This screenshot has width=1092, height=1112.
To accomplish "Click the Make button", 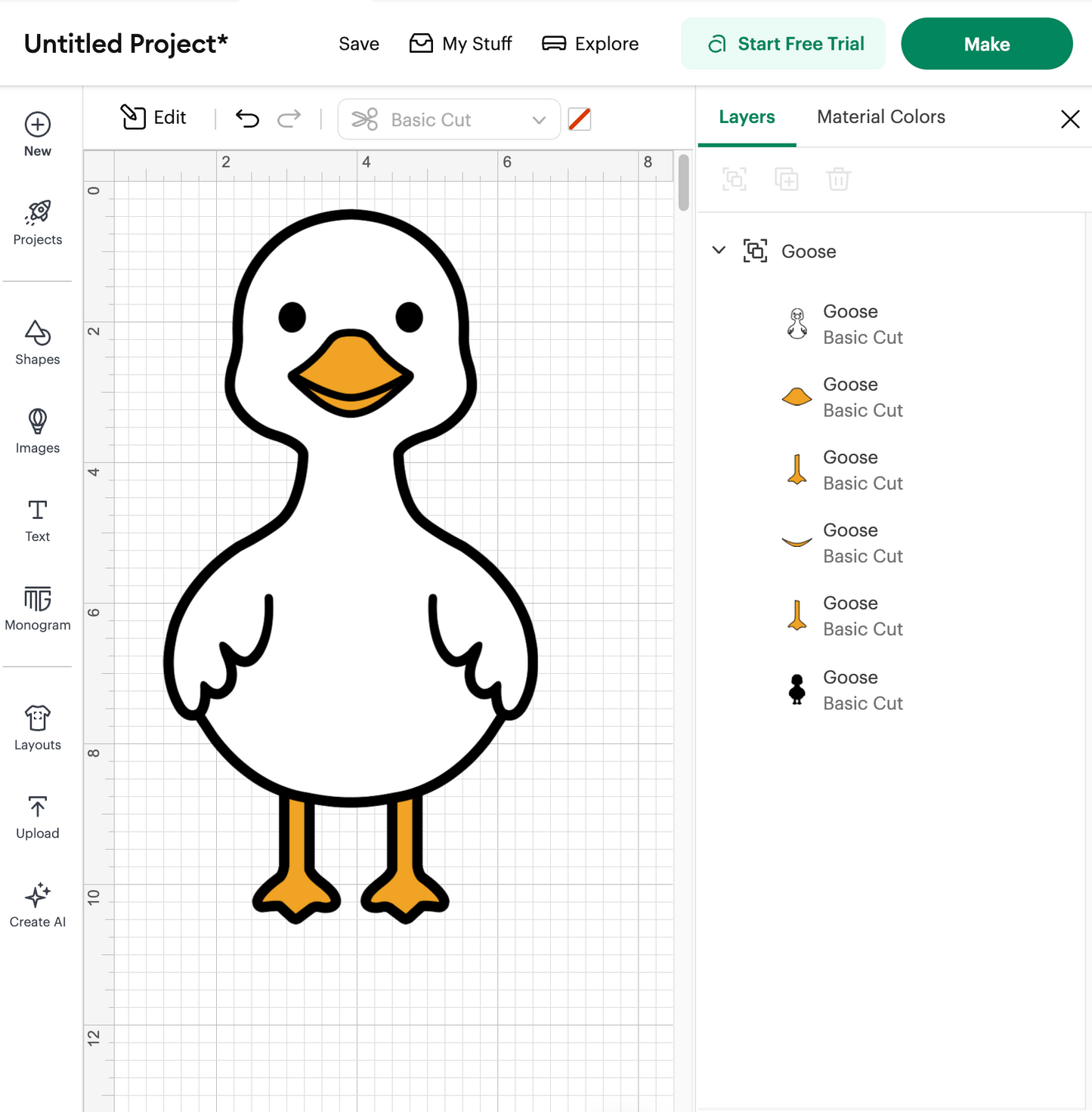I will pos(986,43).
